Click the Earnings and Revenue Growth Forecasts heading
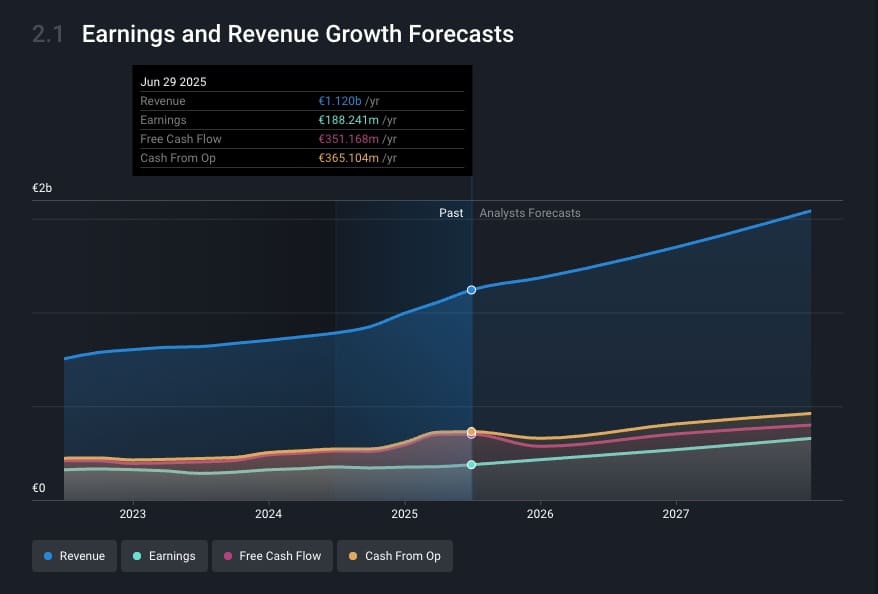Viewport: 878px width, 594px height. tap(298, 34)
